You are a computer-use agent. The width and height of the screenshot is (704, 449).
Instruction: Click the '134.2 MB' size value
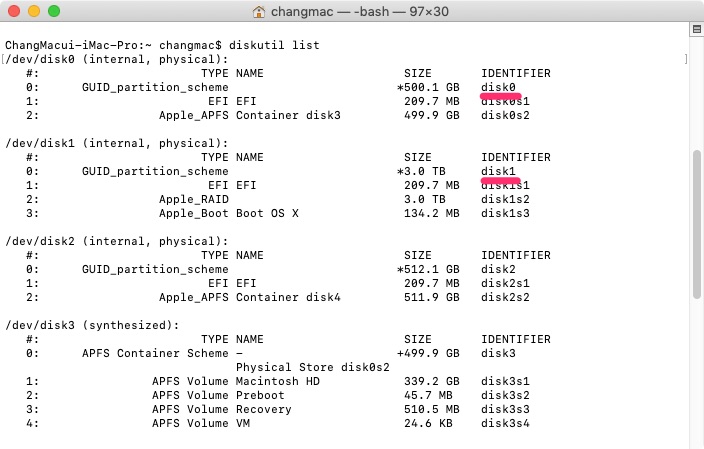pyautogui.click(x=432, y=213)
